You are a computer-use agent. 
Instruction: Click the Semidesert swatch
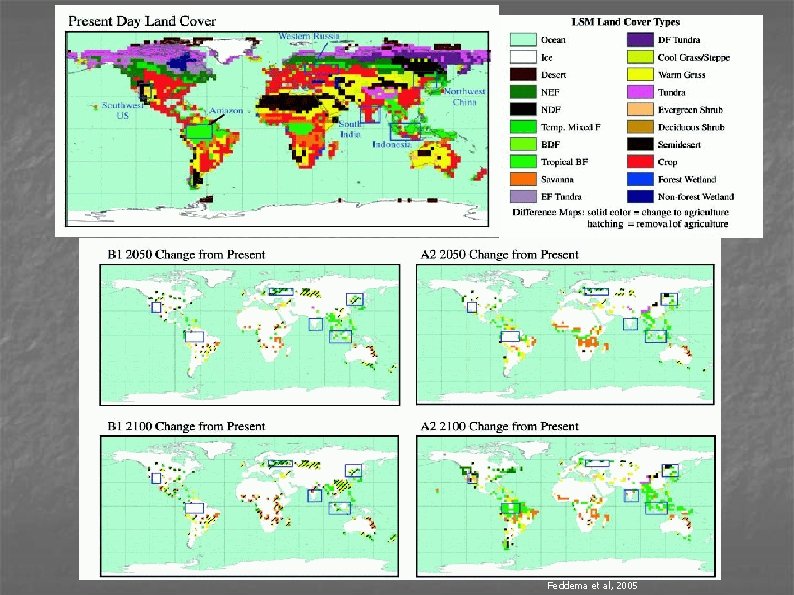(x=640, y=144)
